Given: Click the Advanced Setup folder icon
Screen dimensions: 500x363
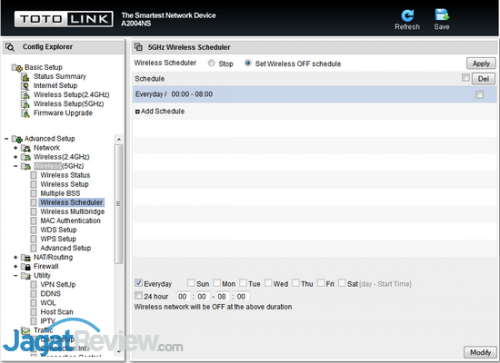Looking at the screenshot, I should [x=17, y=139].
